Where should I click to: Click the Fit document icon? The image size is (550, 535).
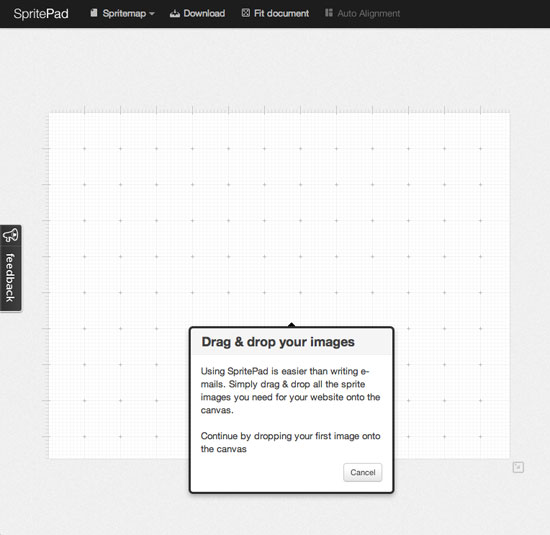pyautogui.click(x=246, y=13)
